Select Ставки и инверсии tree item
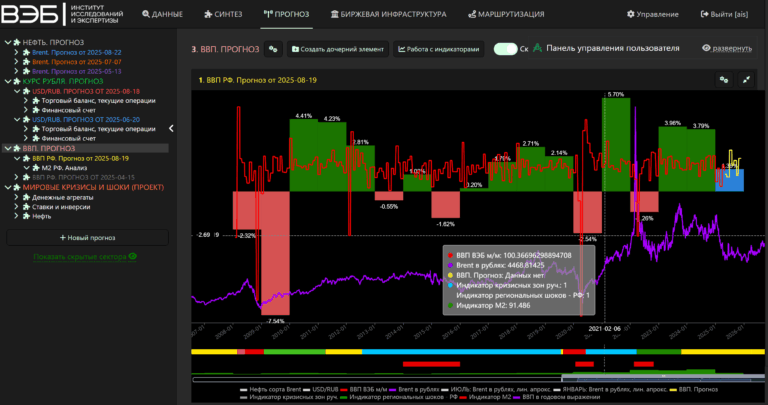The height and width of the screenshot is (405, 768). 61,207
